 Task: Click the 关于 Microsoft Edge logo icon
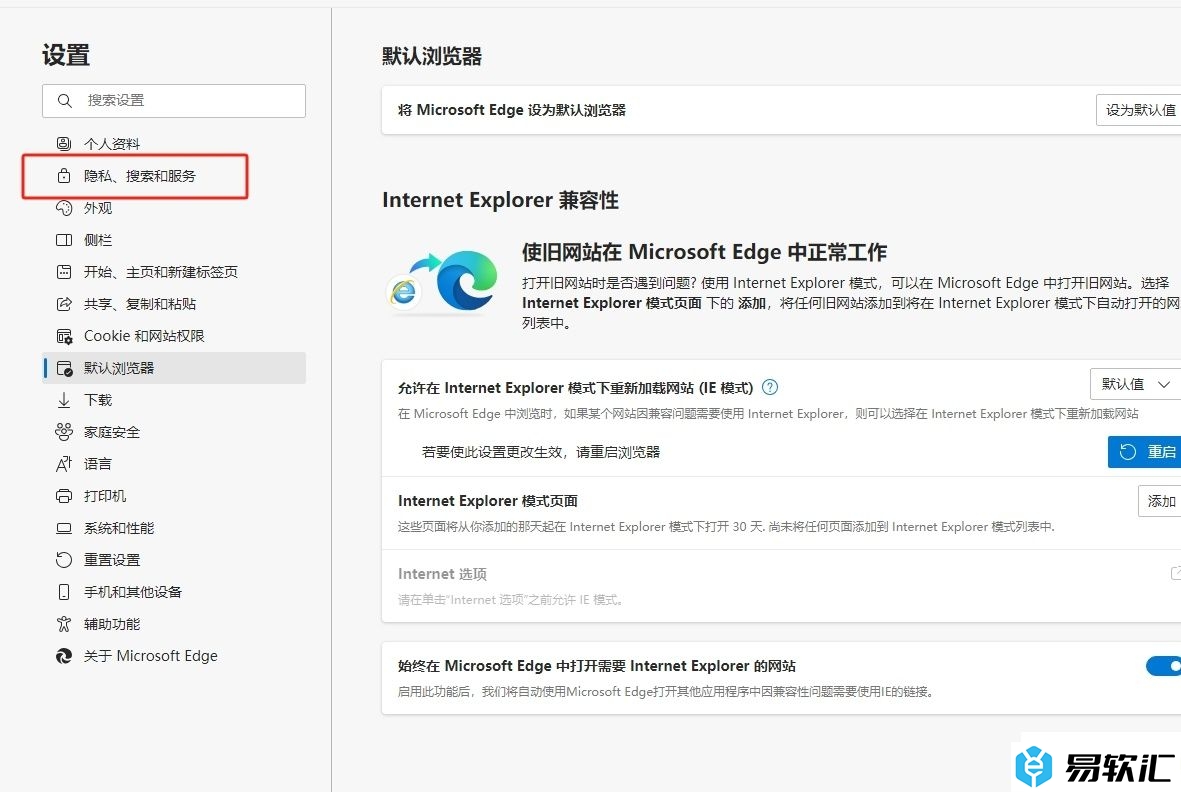tap(64, 656)
